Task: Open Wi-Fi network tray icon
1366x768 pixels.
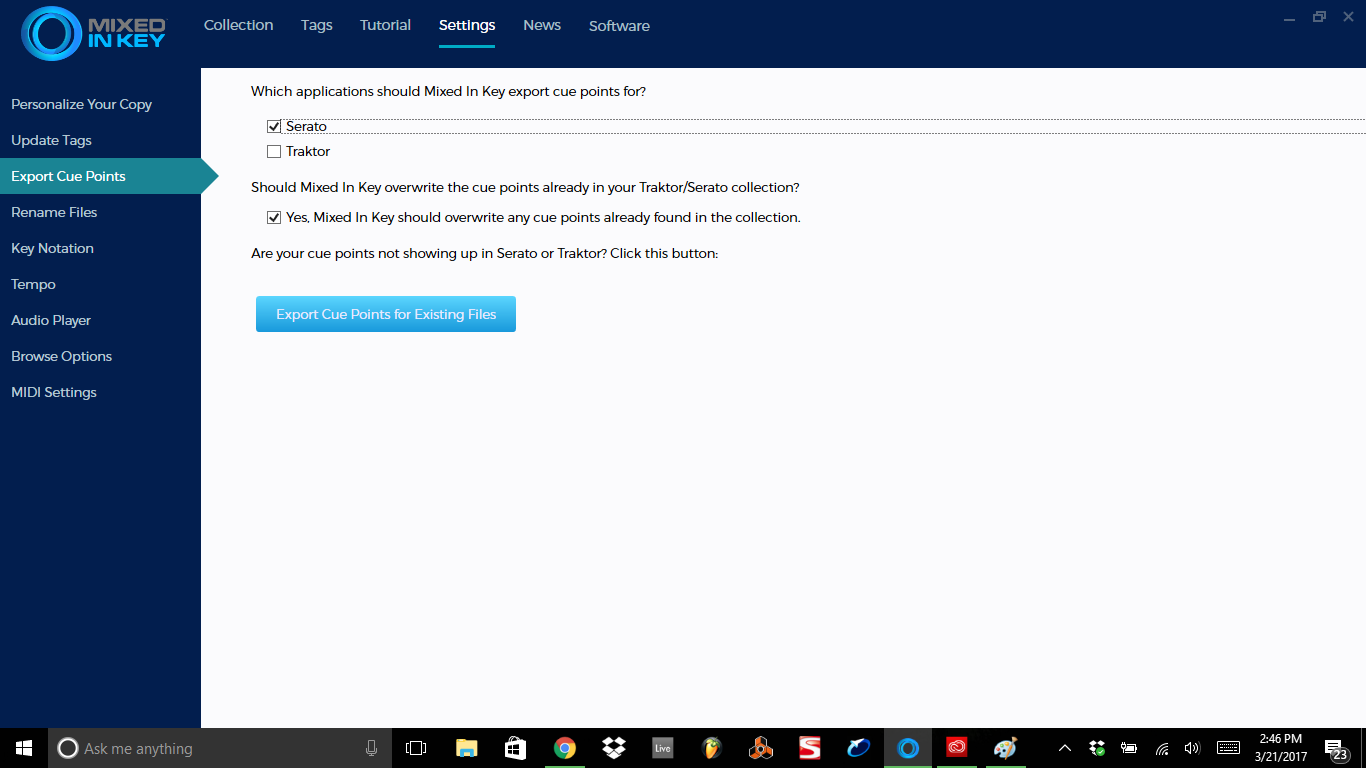Action: pyautogui.click(x=1162, y=748)
